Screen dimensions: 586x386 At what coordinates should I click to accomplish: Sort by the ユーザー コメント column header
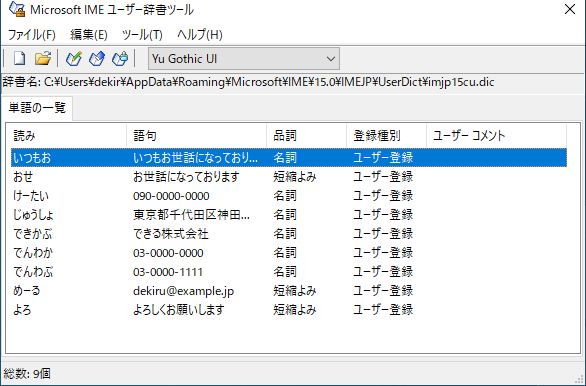(496, 136)
